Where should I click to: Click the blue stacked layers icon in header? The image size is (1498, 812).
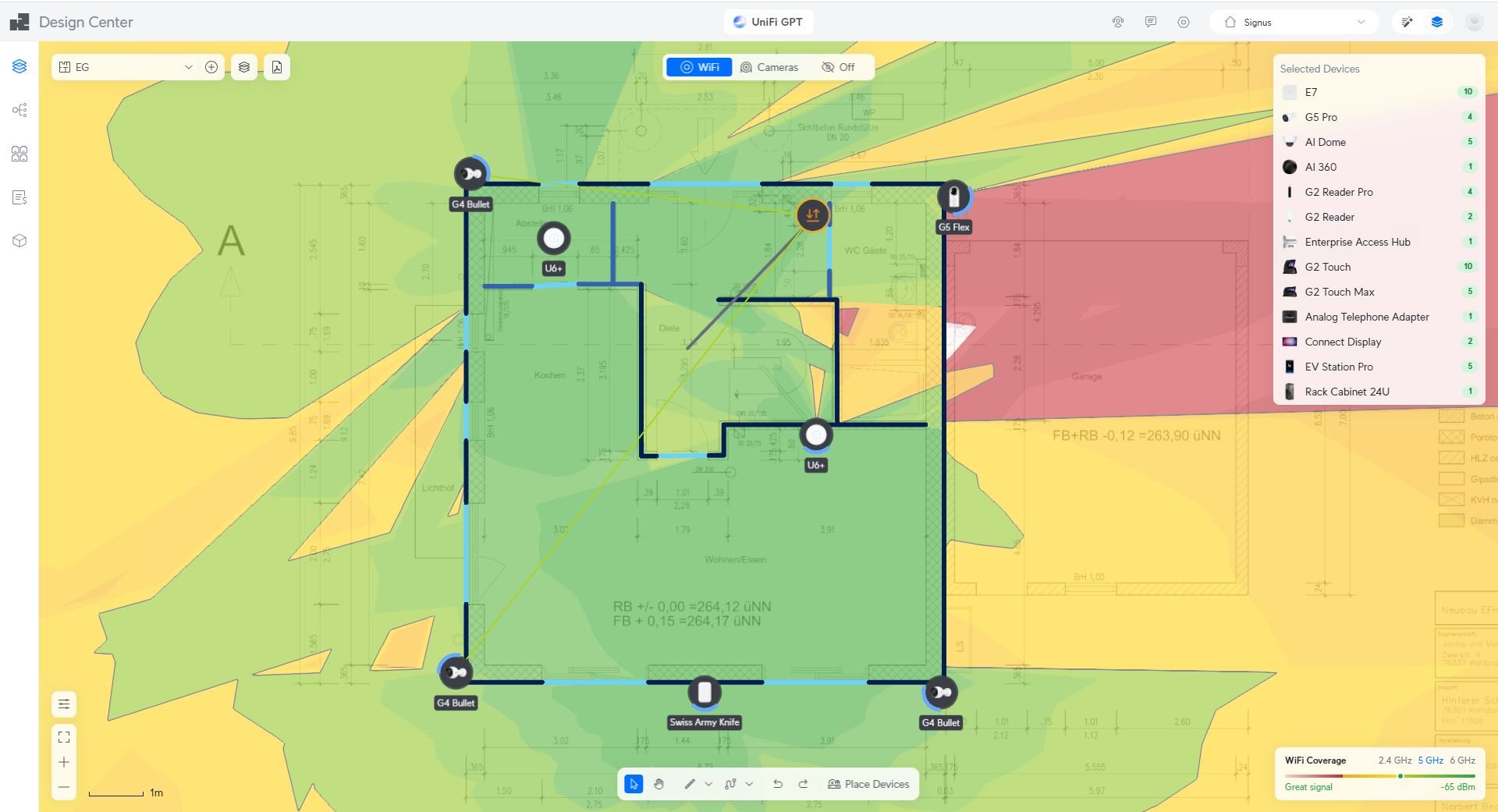click(1437, 22)
